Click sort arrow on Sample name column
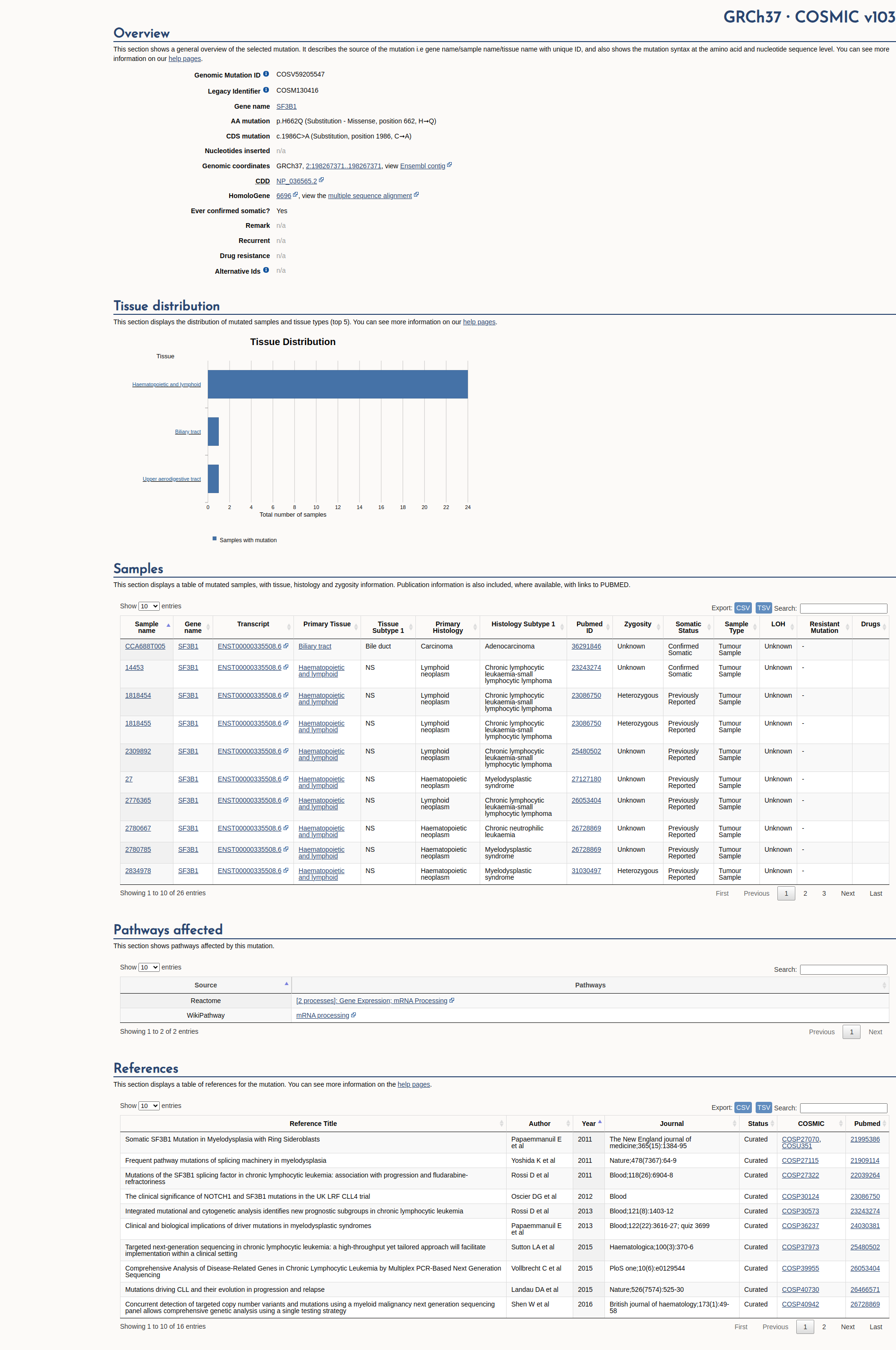The height and width of the screenshot is (1350, 896). click(169, 626)
